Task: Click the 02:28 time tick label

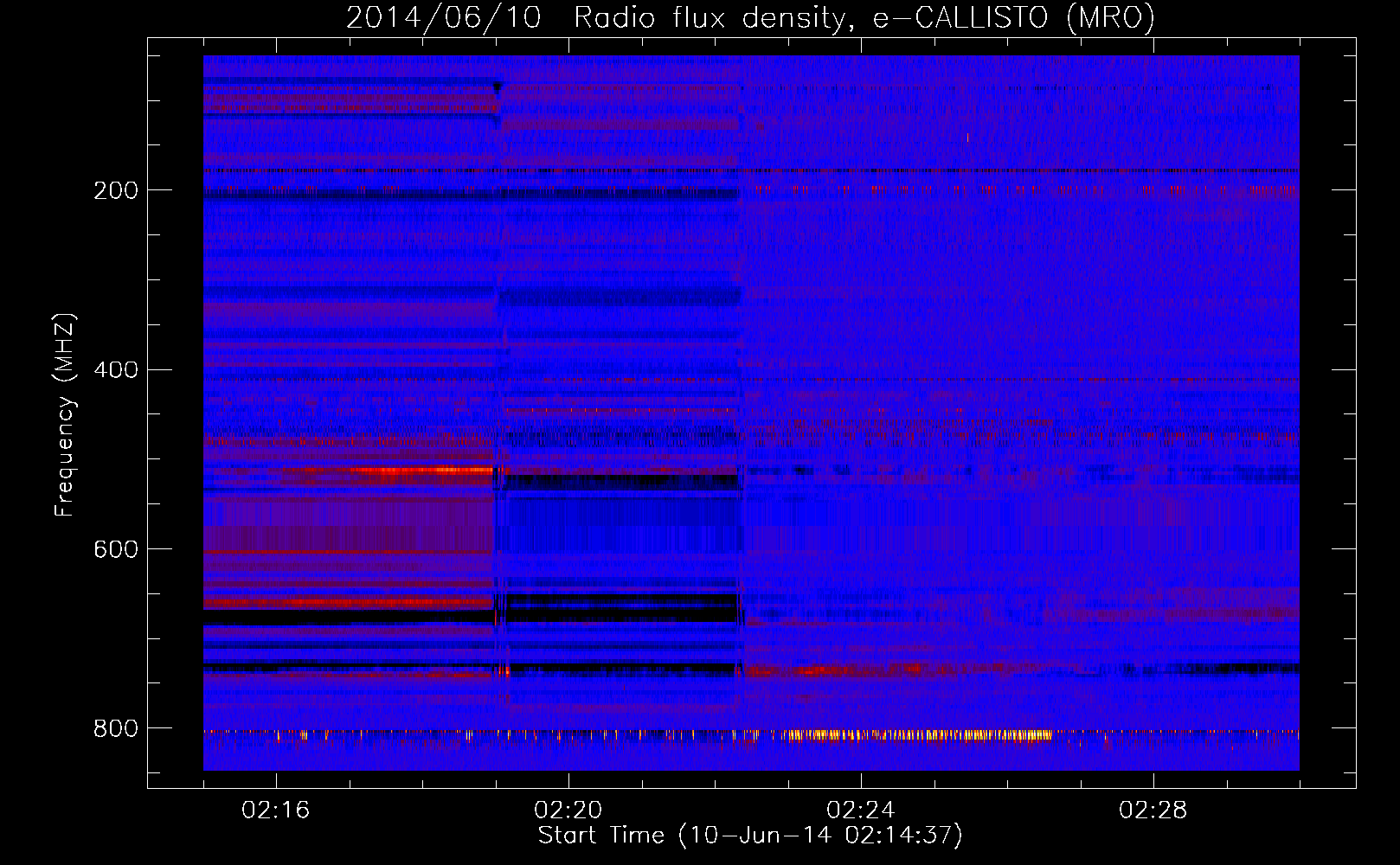Action: coord(1153,811)
